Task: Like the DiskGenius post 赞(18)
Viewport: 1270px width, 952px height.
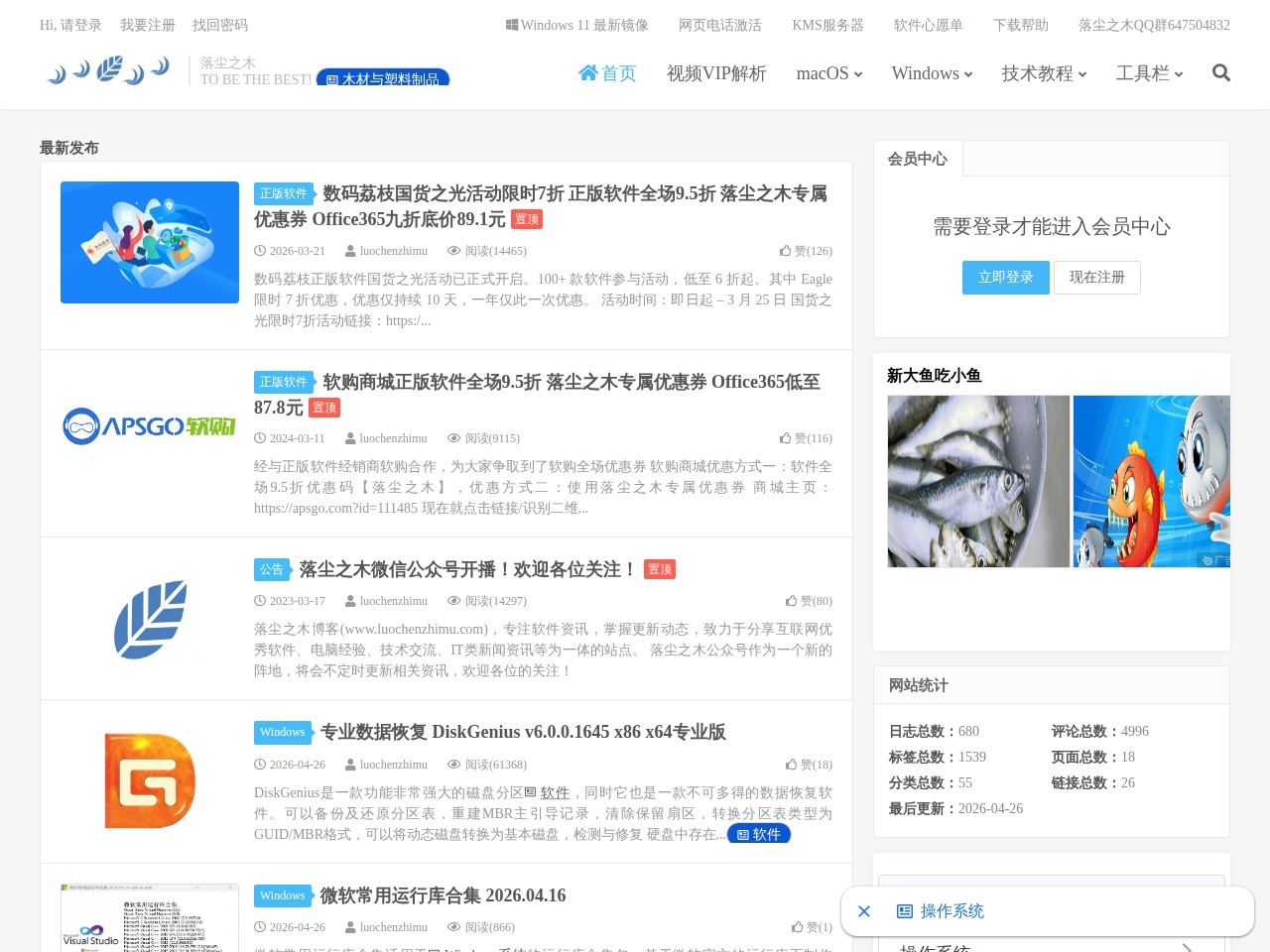Action: point(809,765)
